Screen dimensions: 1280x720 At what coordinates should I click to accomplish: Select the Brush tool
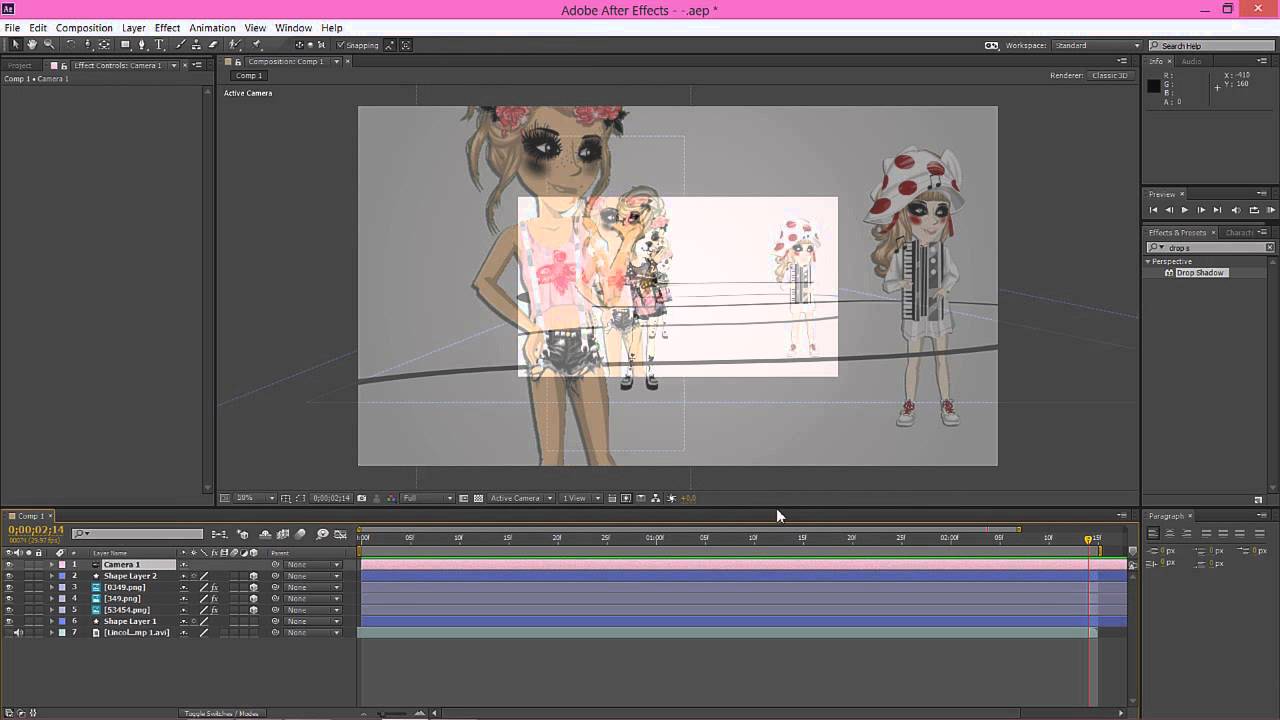[x=180, y=45]
